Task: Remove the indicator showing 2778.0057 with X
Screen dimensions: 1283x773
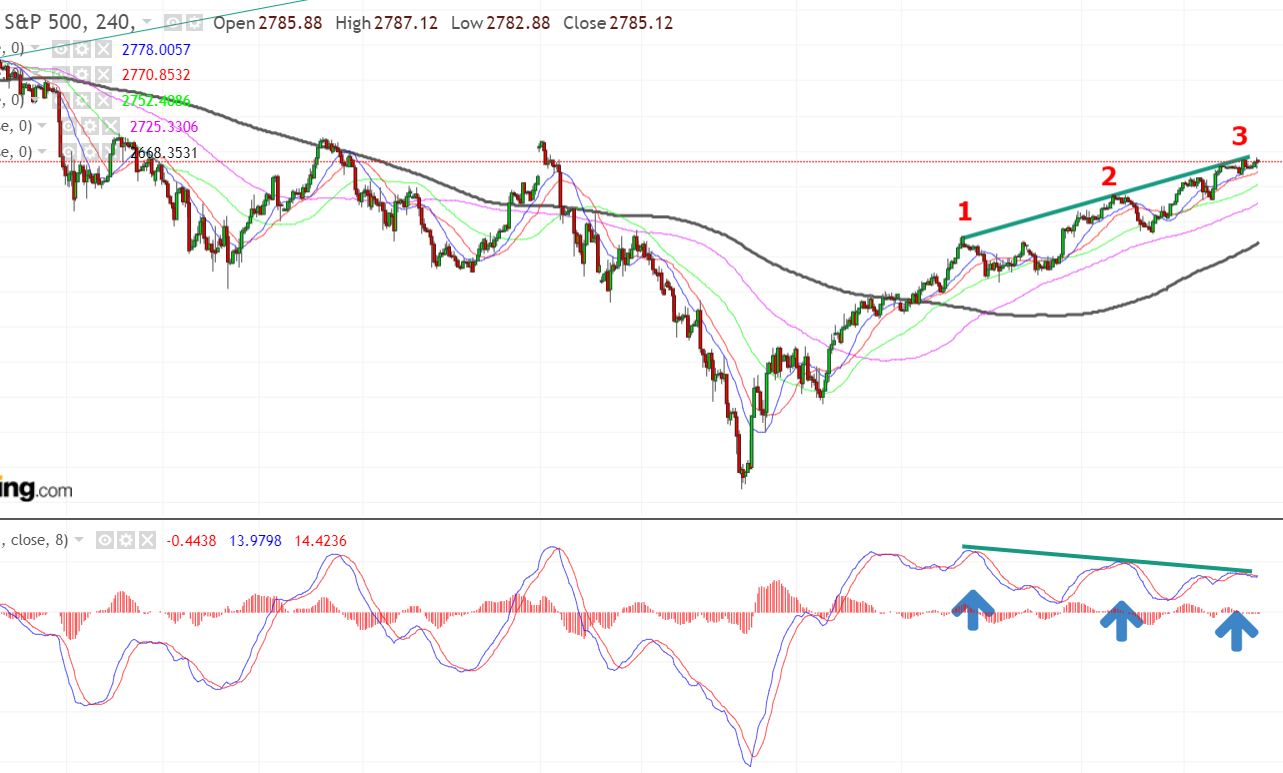Action: tap(103, 49)
